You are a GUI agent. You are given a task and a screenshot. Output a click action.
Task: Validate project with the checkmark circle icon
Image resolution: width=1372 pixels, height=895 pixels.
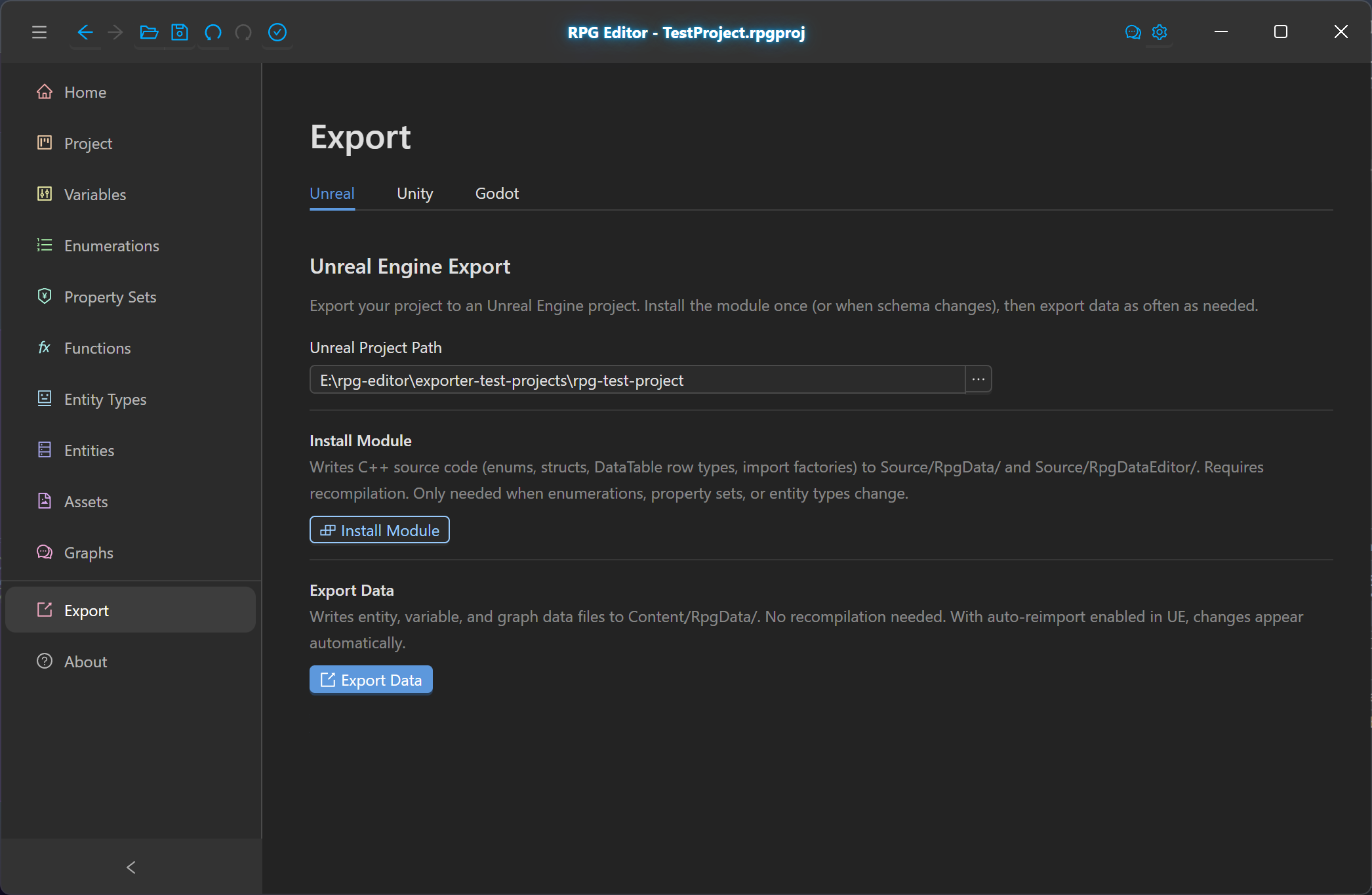point(277,32)
